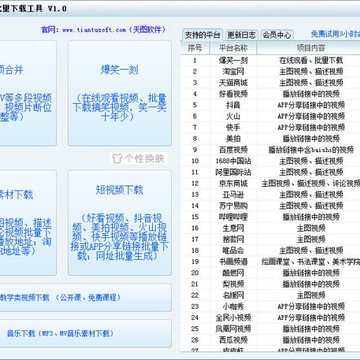The image size is (360, 360).
Task: Click the shirt icon beside 个性换肤
Action: [117, 159]
